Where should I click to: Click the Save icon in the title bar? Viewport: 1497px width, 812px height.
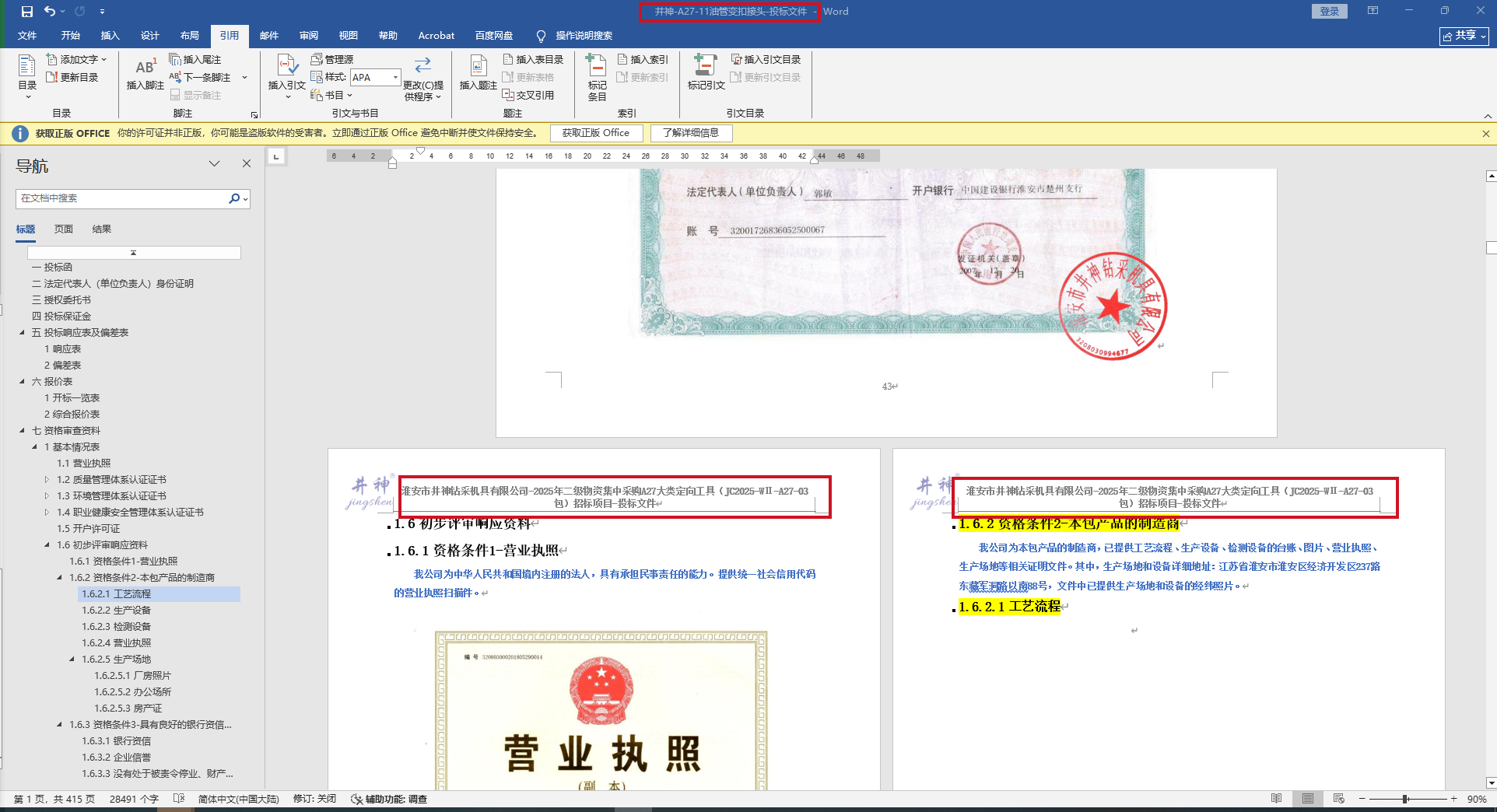(27, 12)
